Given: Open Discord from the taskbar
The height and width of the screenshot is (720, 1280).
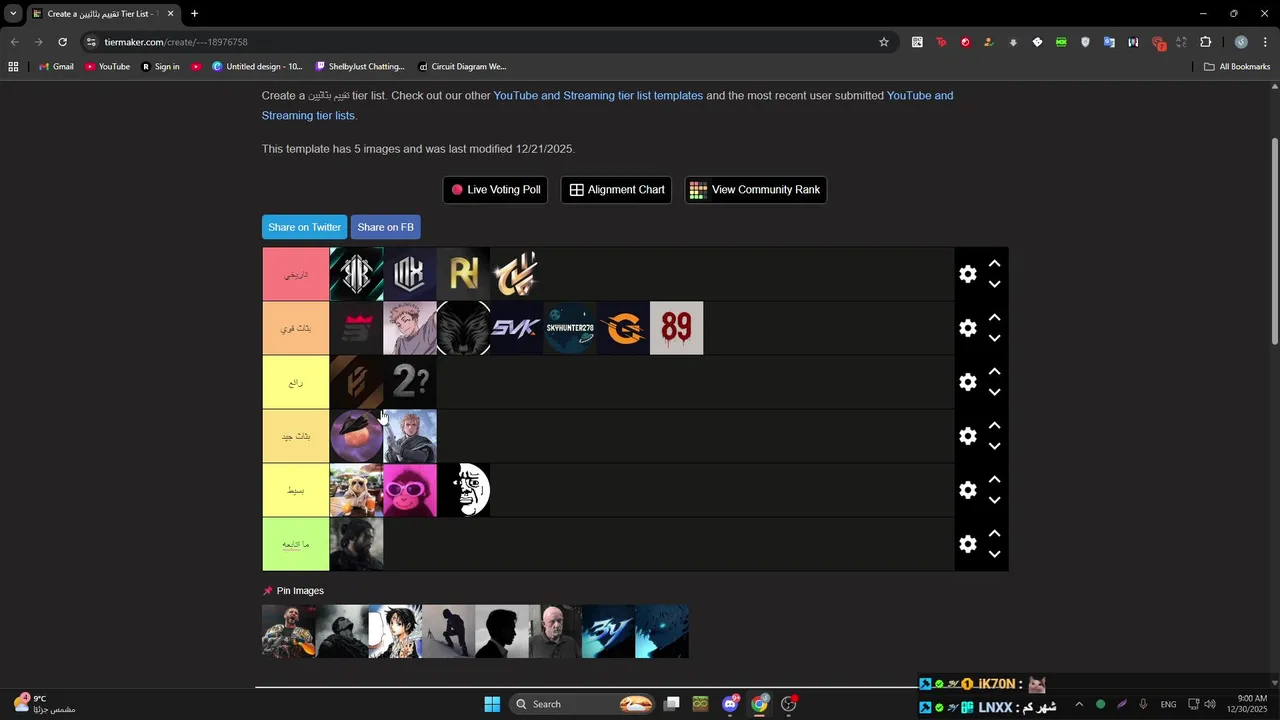Looking at the screenshot, I should [730, 704].
